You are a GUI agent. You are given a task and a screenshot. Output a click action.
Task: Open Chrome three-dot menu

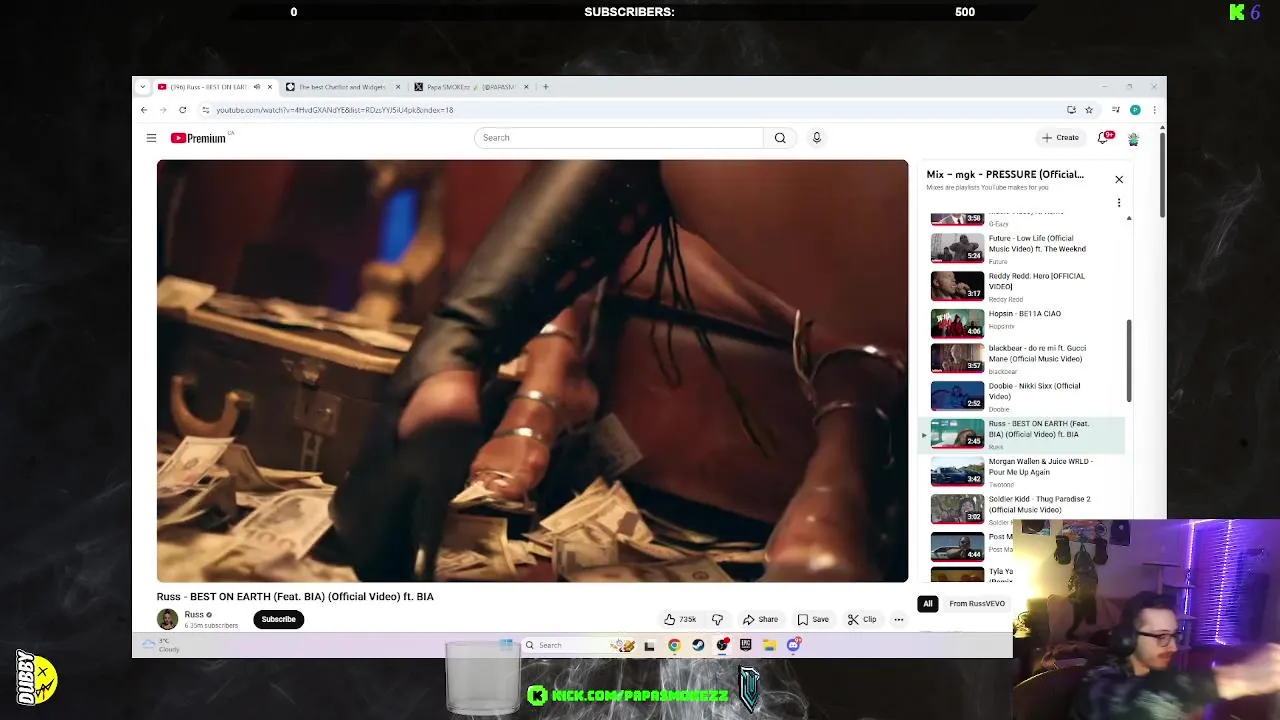coord(1154,110)
